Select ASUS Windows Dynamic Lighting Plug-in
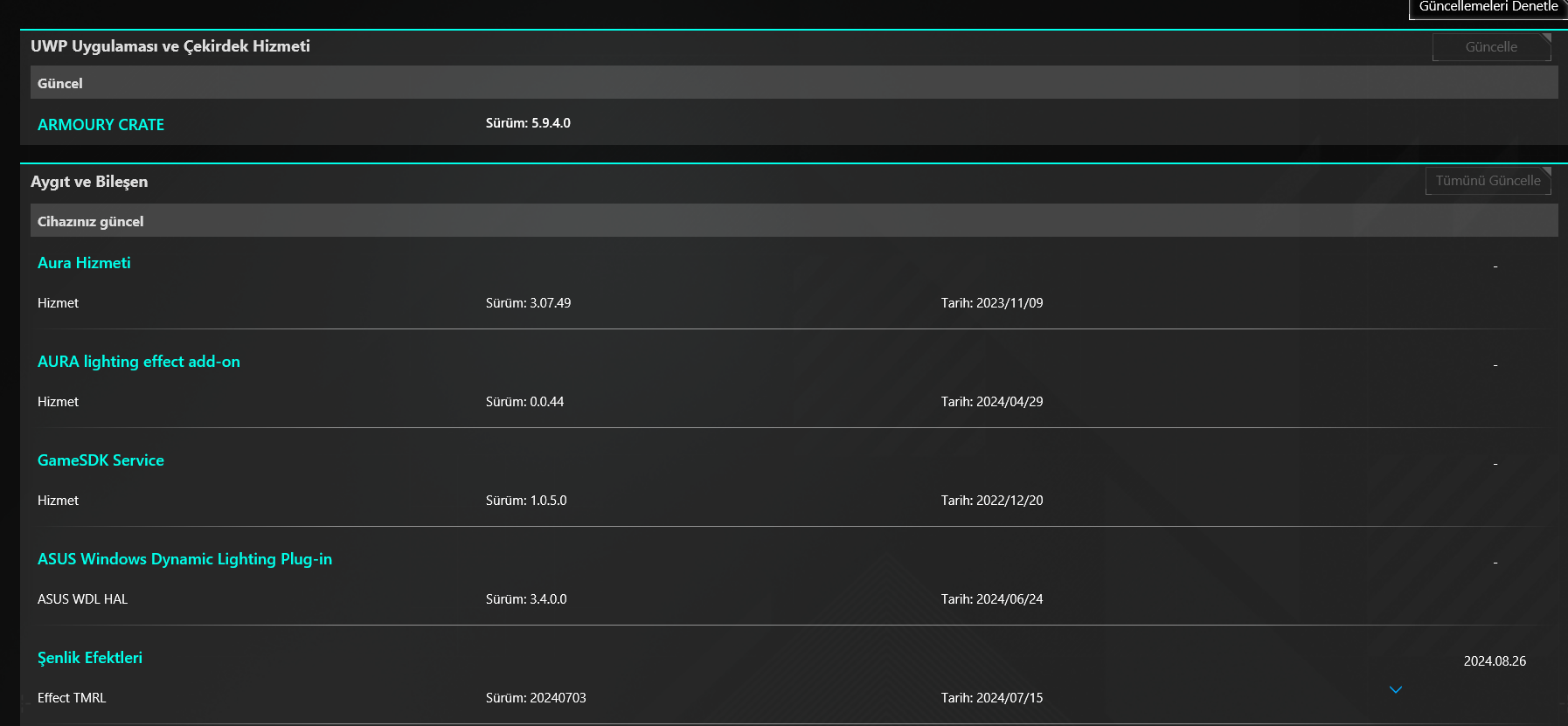The height and width of the screenshot is (726, 1568). point(184,559)
